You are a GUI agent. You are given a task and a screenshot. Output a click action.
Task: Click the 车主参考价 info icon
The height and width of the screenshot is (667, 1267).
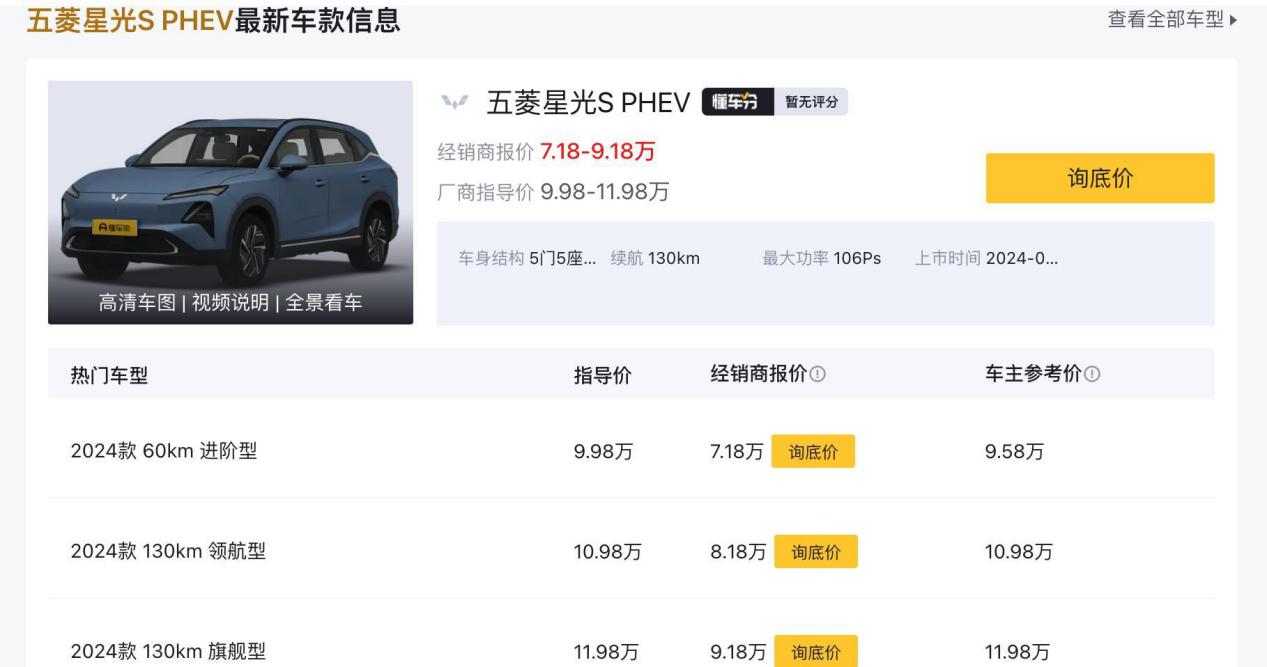point(1092,374)
